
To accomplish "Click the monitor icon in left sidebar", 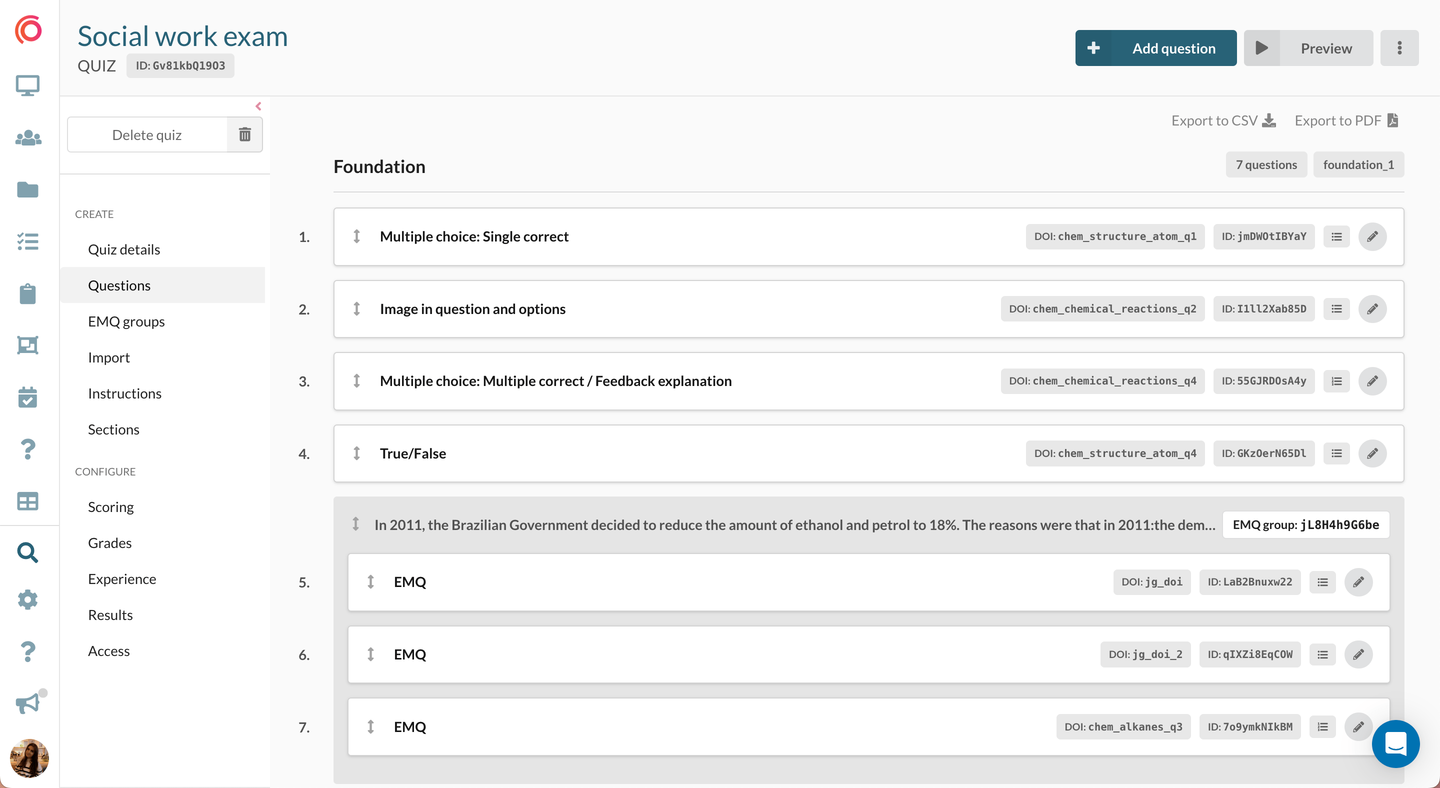I will pyautogui.click(x=28, y=86).
